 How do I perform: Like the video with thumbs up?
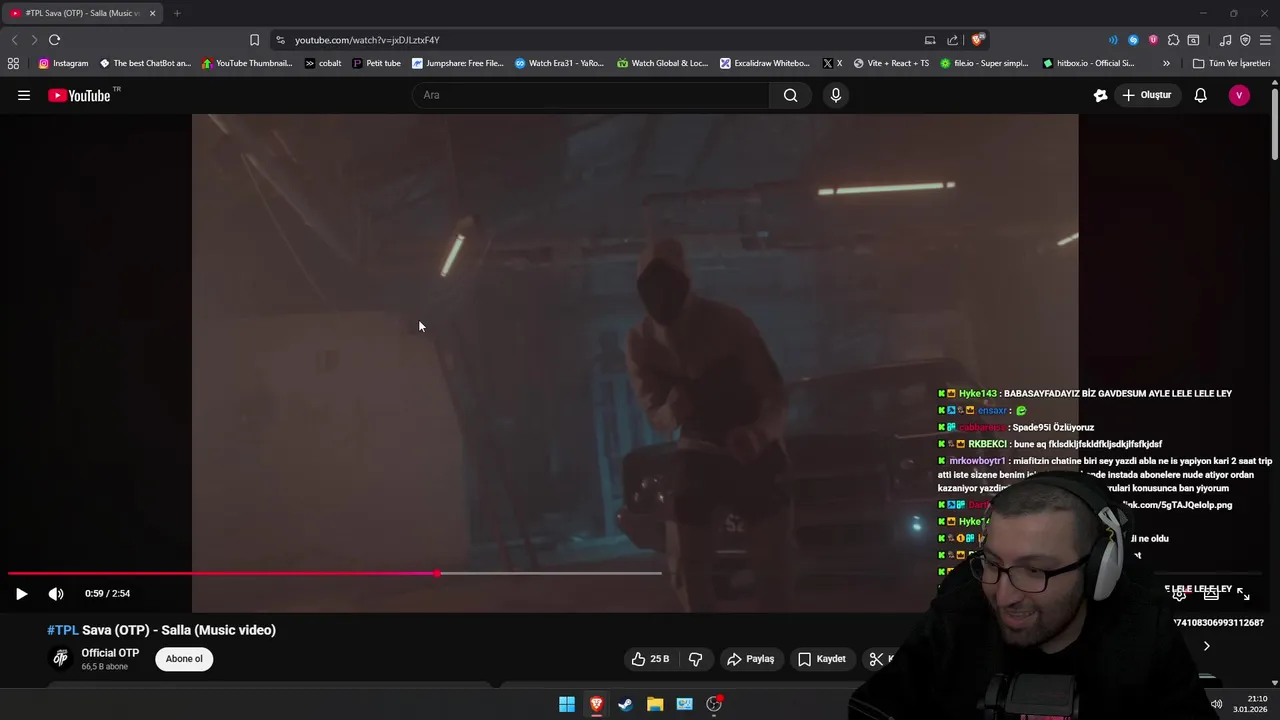pyautogui.click(x=650, y=659)
